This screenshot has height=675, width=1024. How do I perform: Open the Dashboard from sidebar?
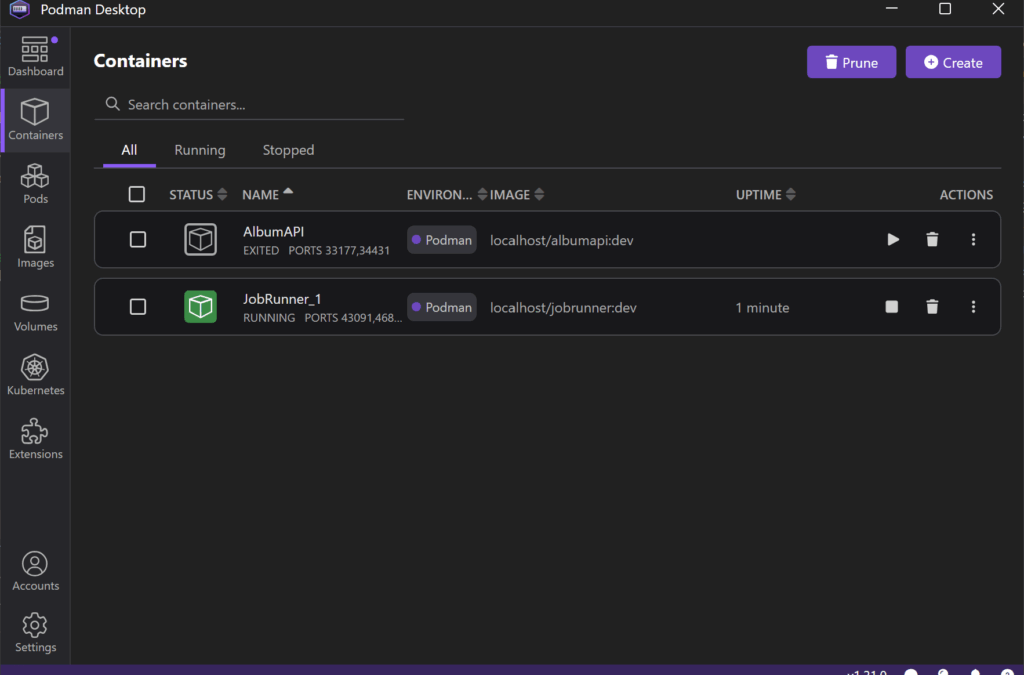pyautogui.click(x=35, y=57)
